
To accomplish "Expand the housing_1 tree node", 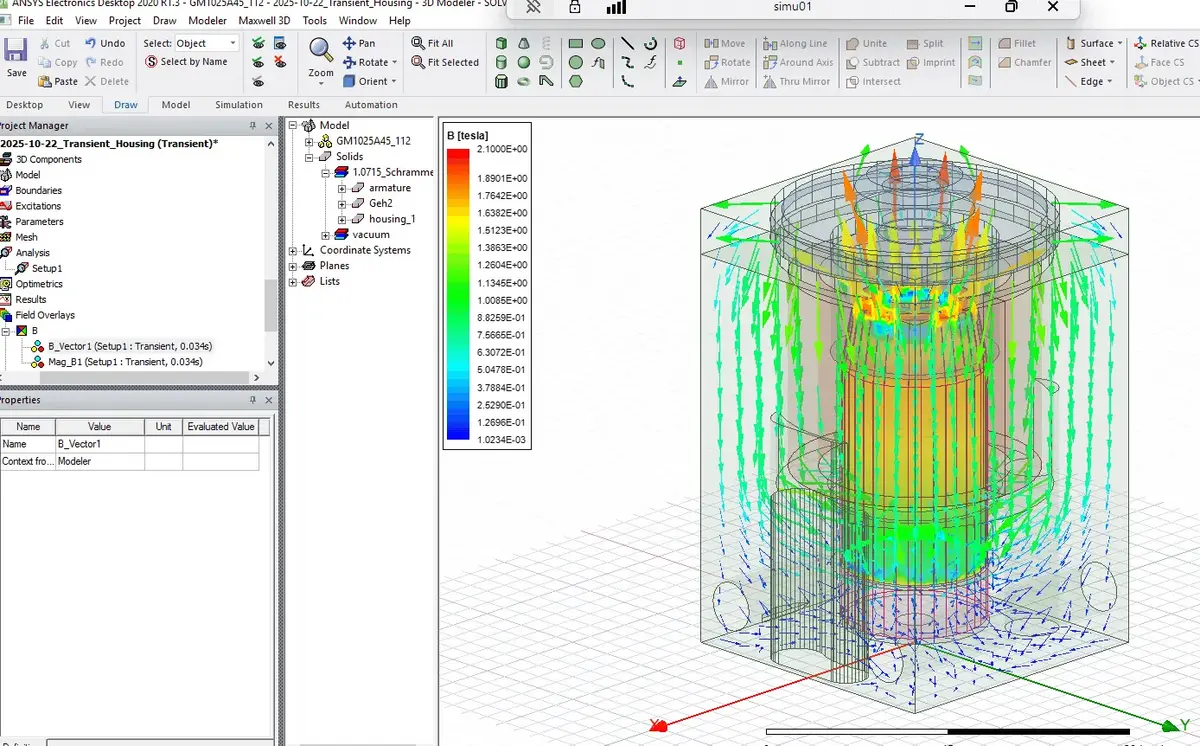I will click(x=342, y=219).
